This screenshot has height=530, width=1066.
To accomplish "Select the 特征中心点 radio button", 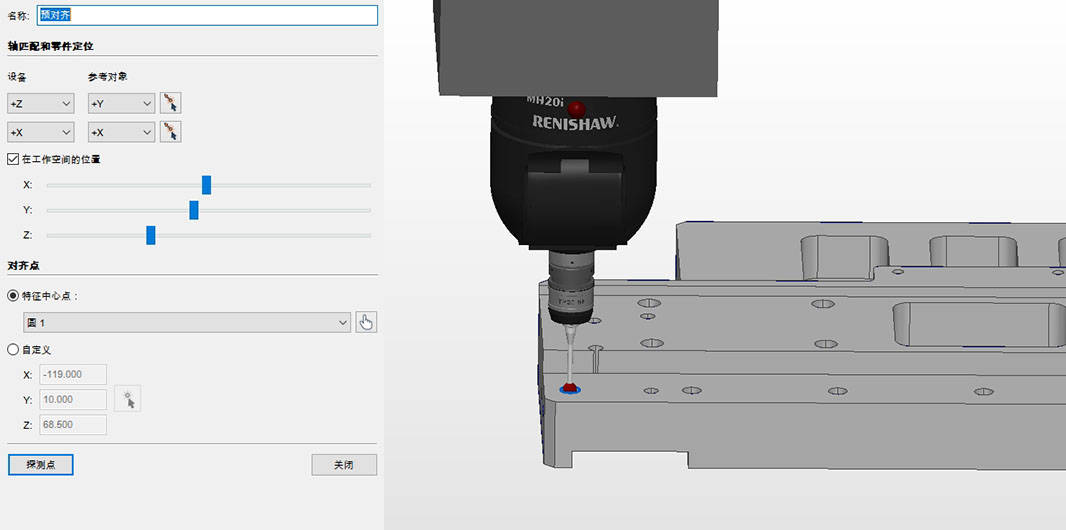I will coord(13,296).
